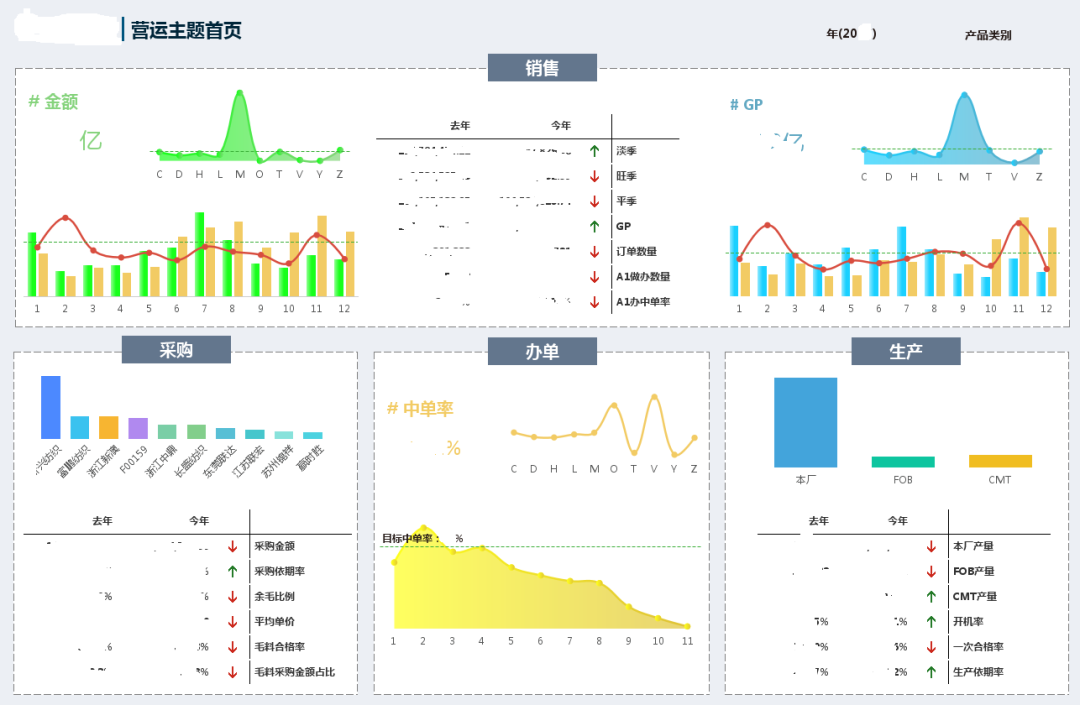This screenshot has height=705, width=1080.
Task: Click the month 7 green bar in 金额 chart
Action: (x=200, y=254)
